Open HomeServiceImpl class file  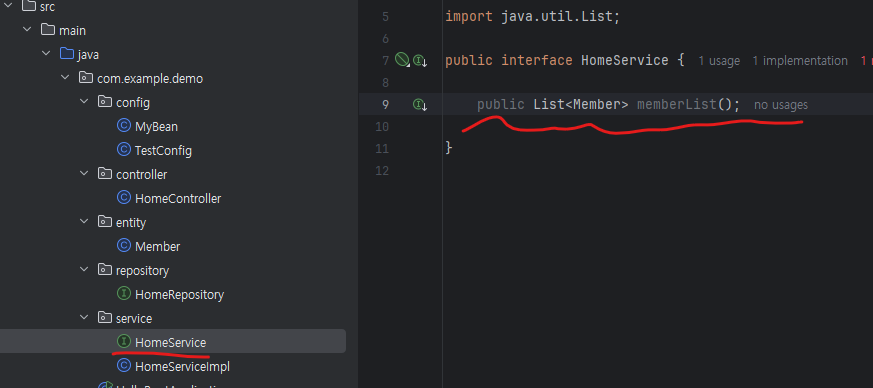pos(182,366)
